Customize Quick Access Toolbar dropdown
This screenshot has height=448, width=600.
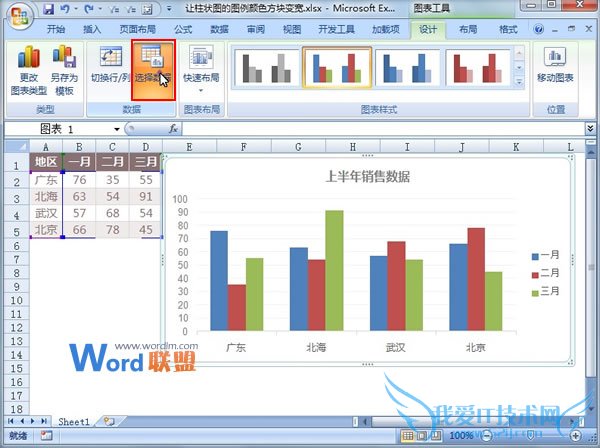tap(169, 8)
